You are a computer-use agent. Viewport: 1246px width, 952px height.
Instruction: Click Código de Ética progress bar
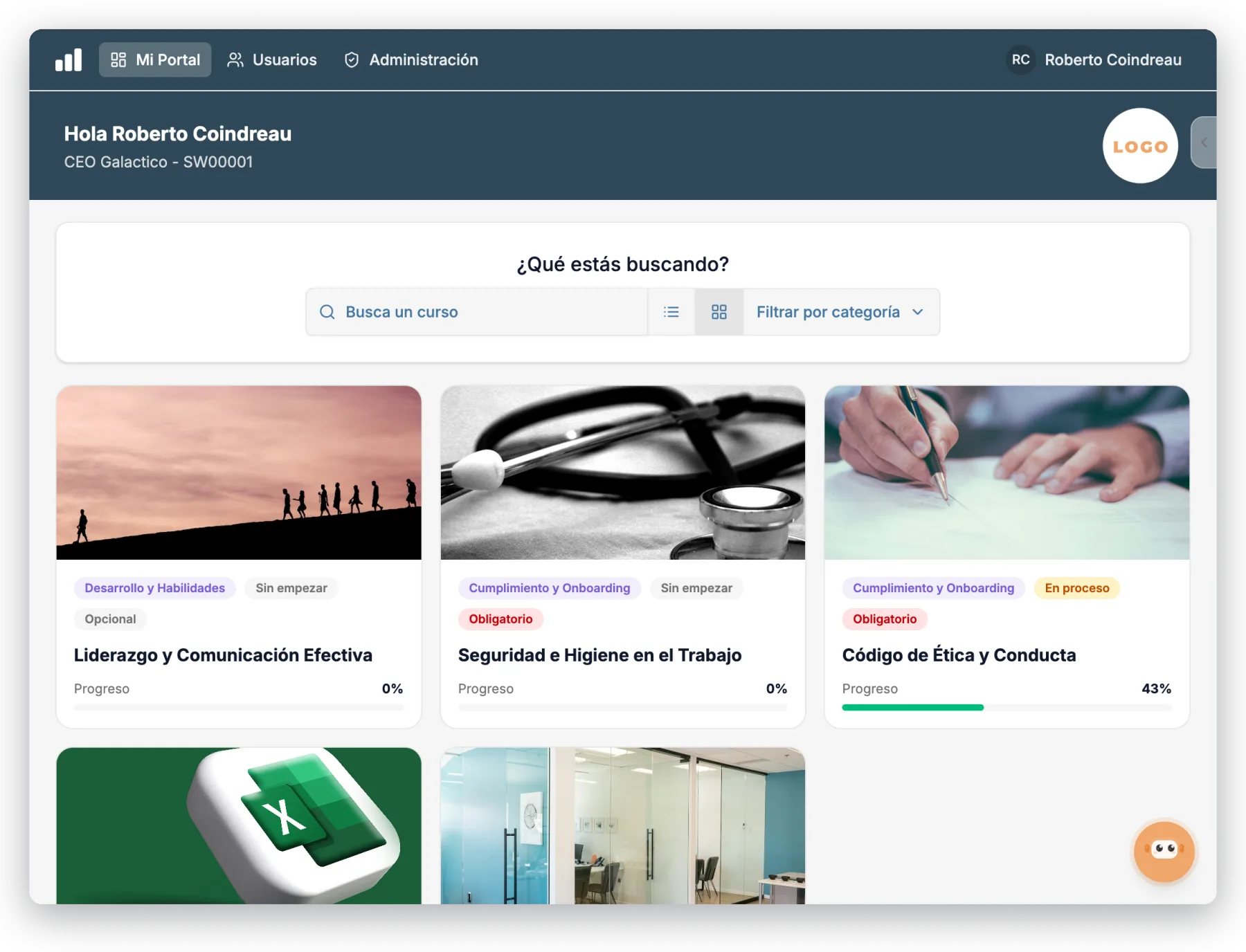pyautogui.click(x=1007, y=707)
